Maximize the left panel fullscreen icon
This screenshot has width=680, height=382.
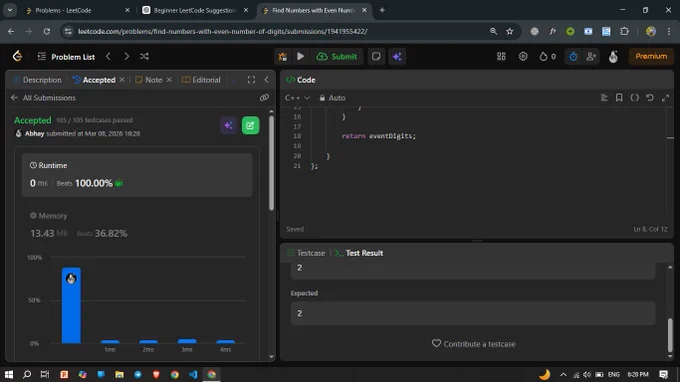pos(252,80)
